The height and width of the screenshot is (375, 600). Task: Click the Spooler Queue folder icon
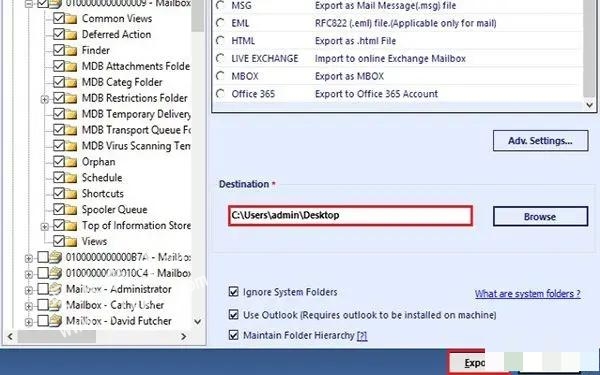pyautogui.click(x=71, y=210)
